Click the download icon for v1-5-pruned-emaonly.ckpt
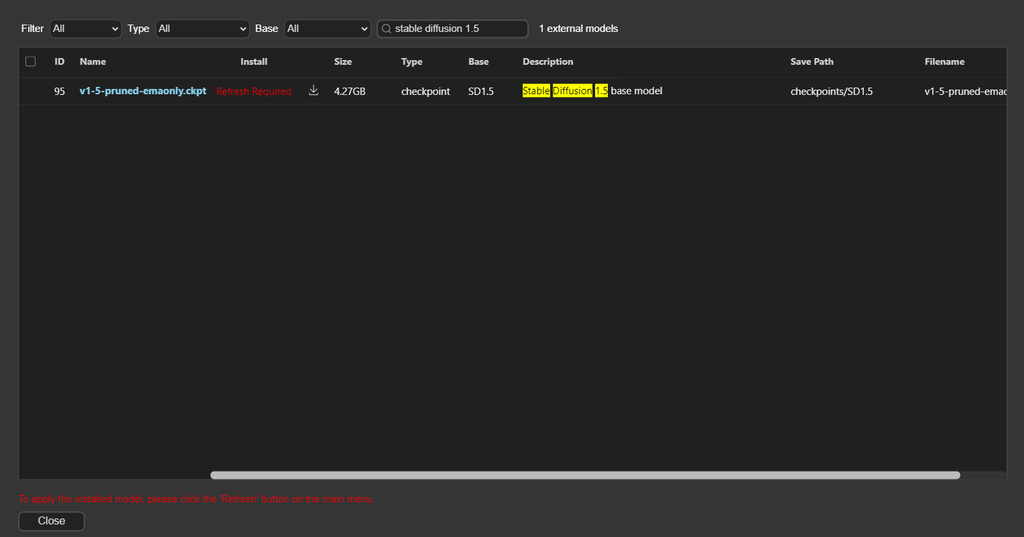Screen dimensions: 1024x537 313,91
